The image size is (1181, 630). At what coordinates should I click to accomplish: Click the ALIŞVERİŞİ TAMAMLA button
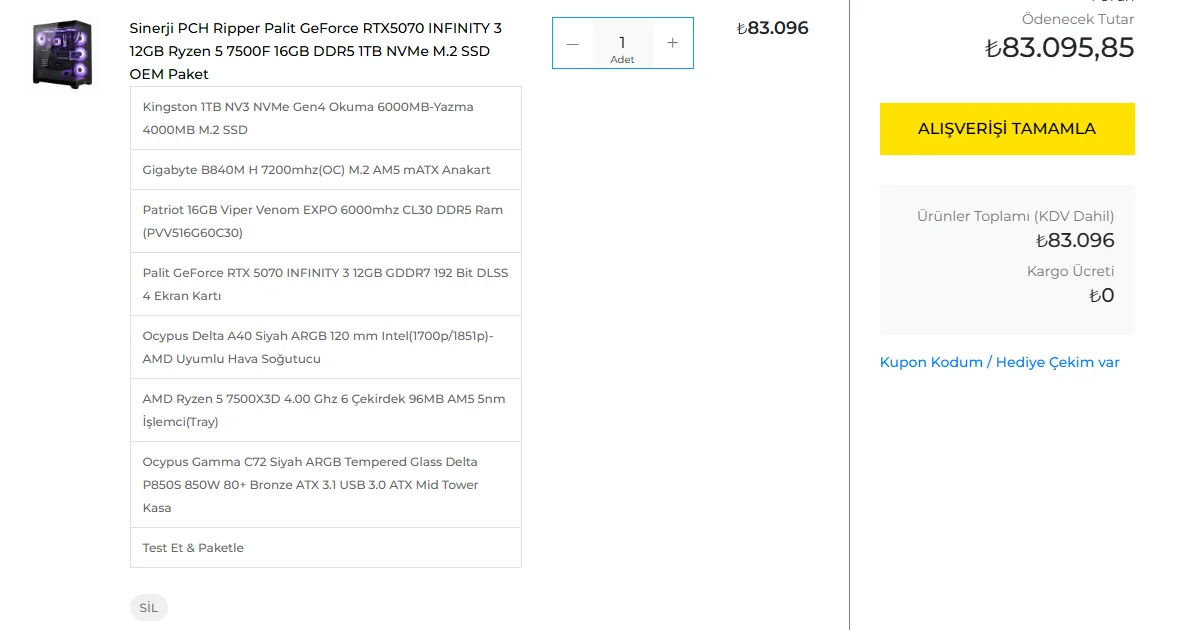coord(1007,129)
